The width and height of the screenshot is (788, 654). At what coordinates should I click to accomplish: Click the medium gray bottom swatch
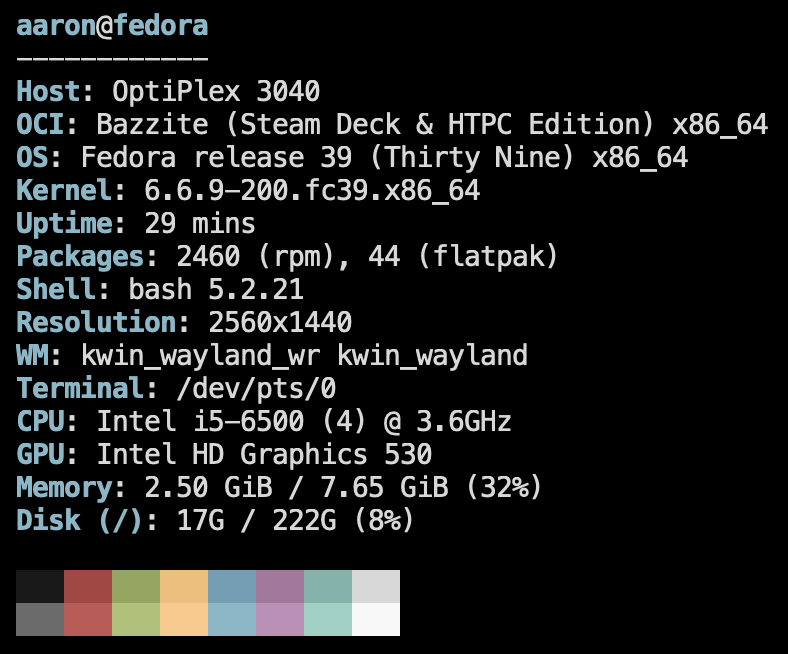pyautogui.click(x=40, y=619)
